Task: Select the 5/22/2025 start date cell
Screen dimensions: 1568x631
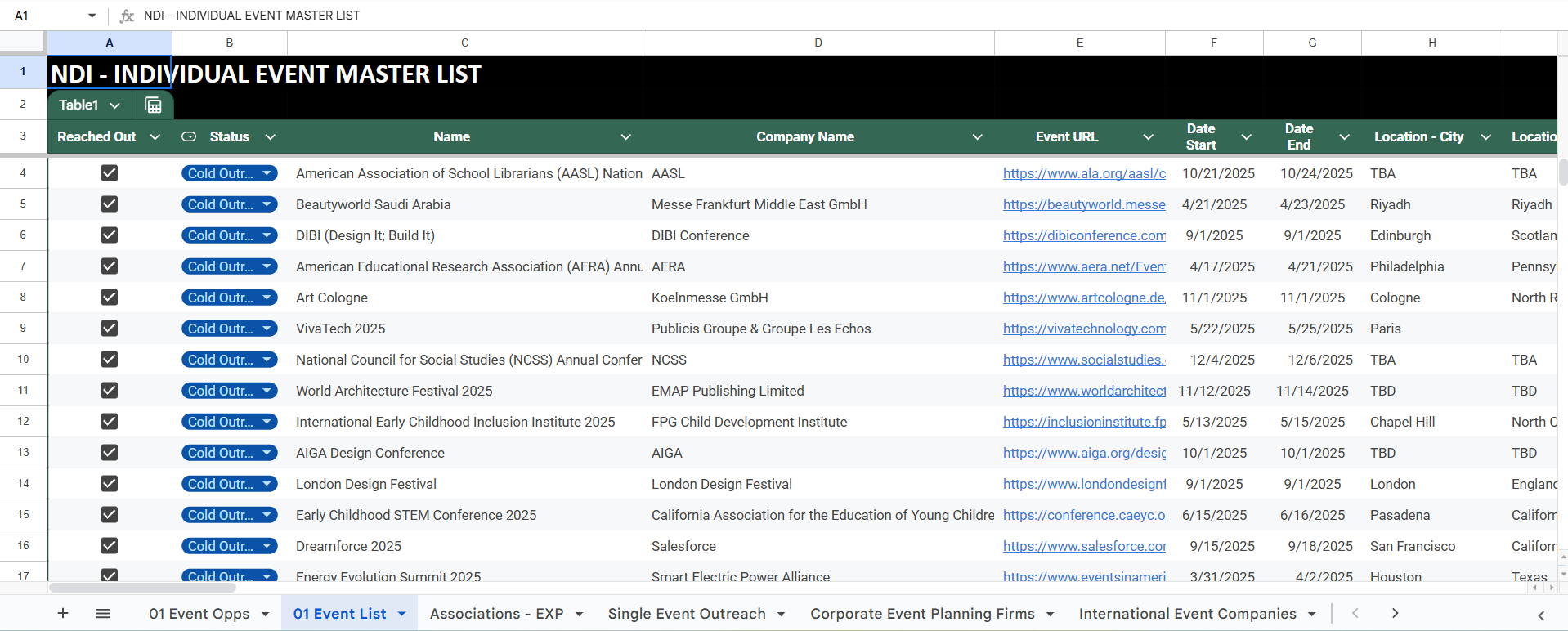Action: (x=1214, y=329)
